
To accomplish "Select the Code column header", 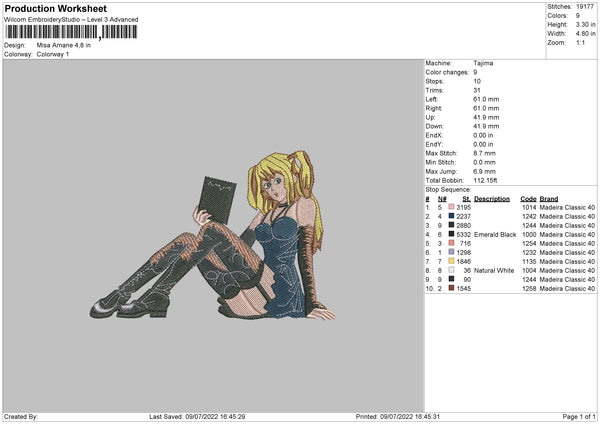I will coord(528,199).
